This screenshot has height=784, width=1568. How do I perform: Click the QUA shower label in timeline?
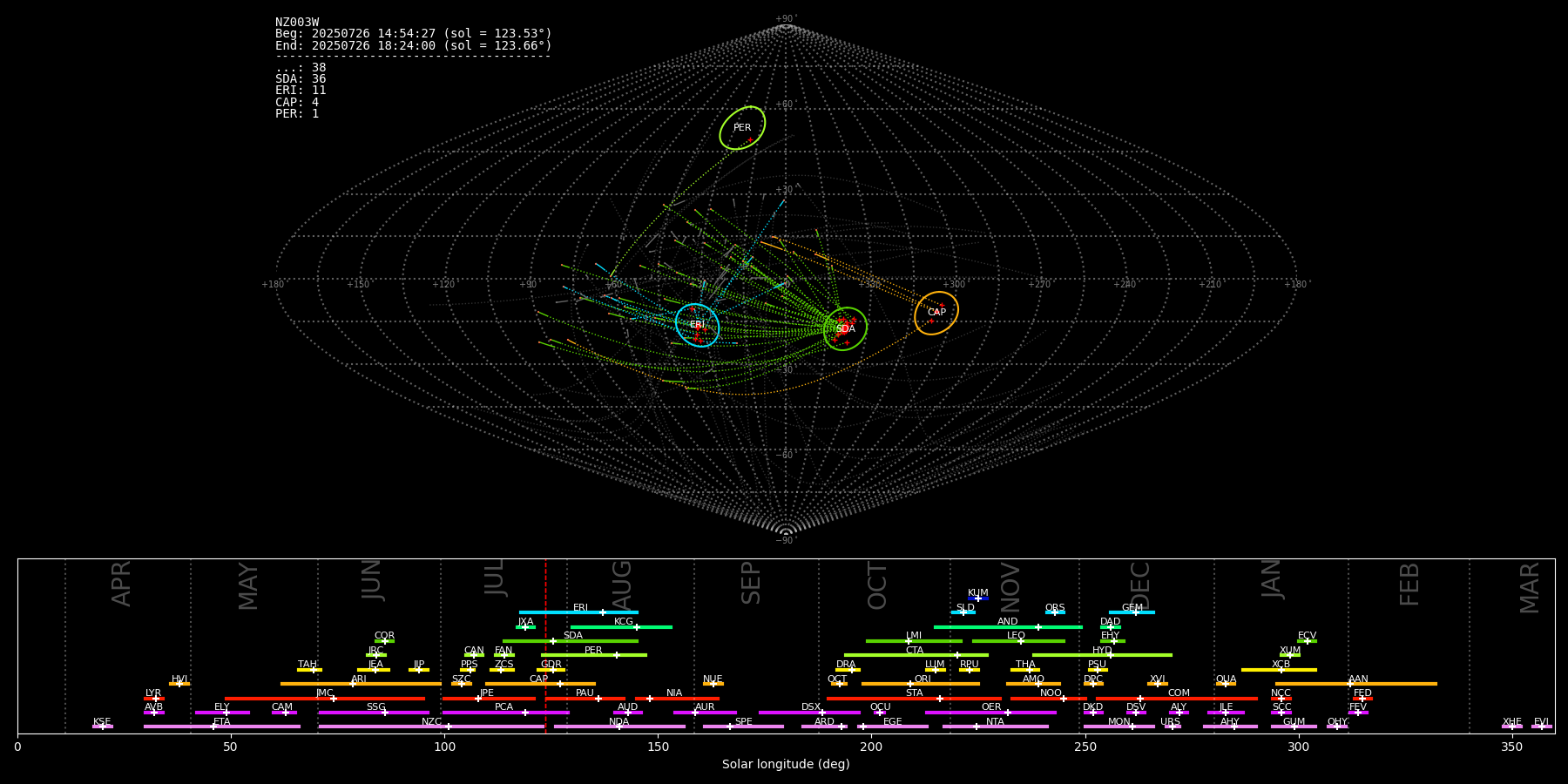pyautogui.click(x=1227, y=679)
